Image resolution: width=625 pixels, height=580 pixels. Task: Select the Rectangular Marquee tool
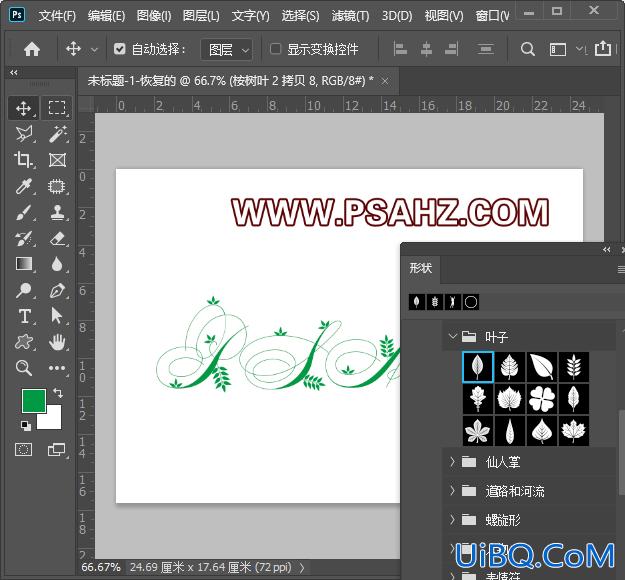(x=57, y=108)
